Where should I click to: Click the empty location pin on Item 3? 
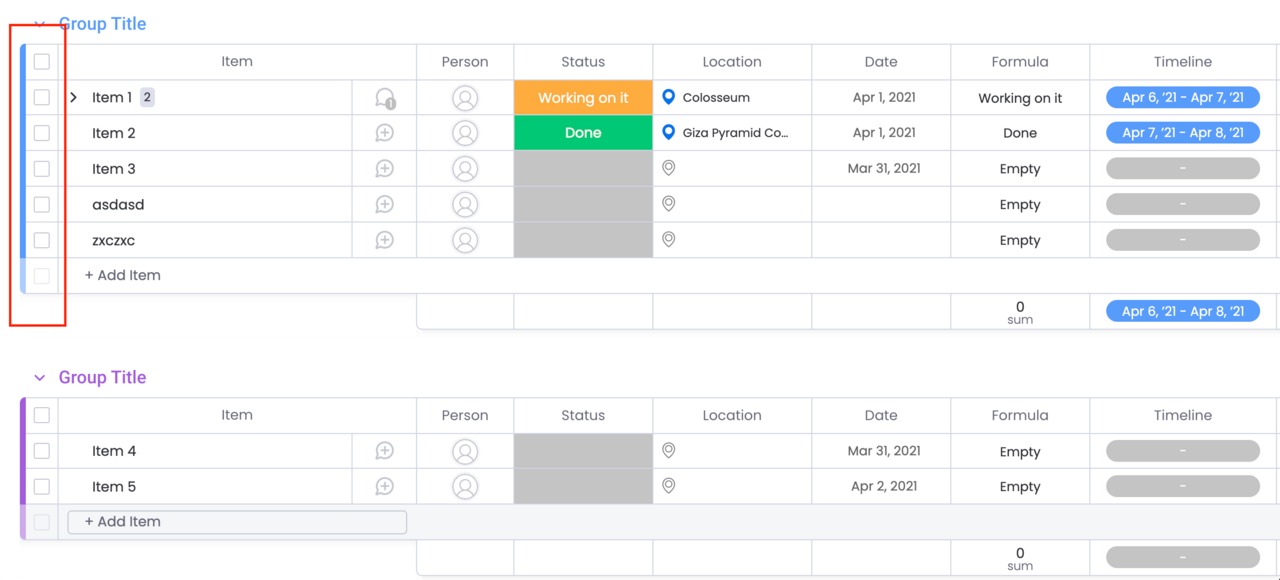[668, 168]
